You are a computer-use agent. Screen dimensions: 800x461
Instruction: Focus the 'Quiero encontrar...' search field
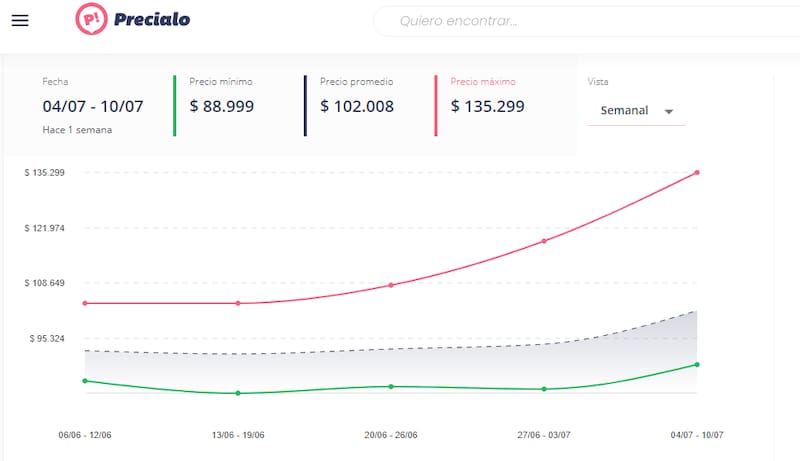coord(580,20)
